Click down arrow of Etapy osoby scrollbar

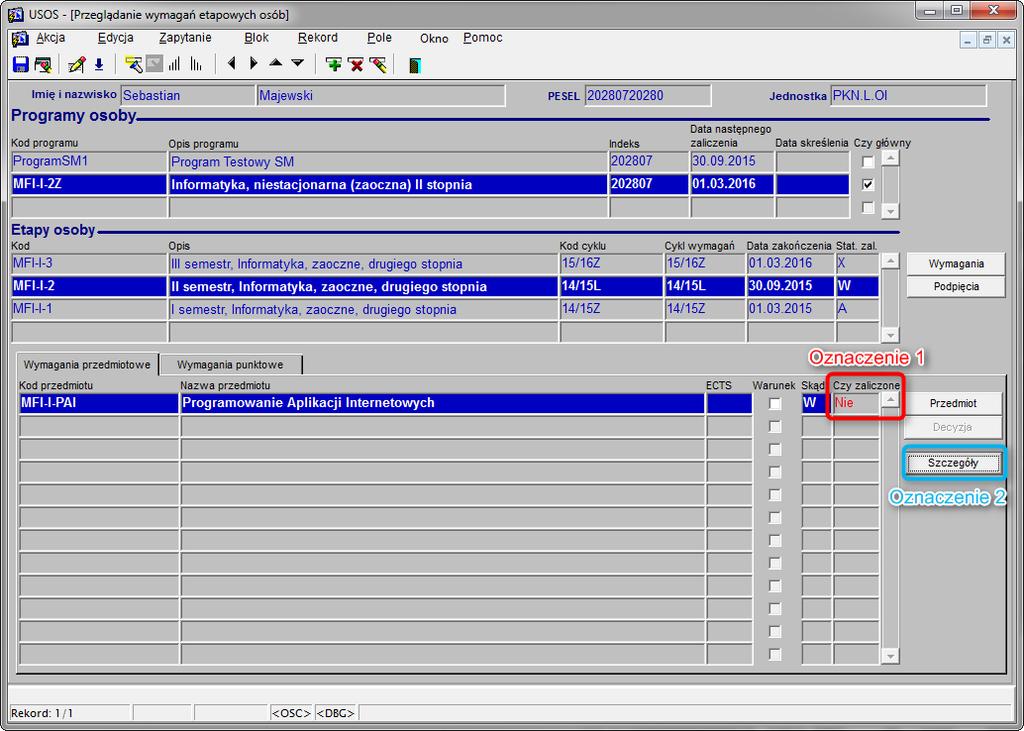point(889,335)
